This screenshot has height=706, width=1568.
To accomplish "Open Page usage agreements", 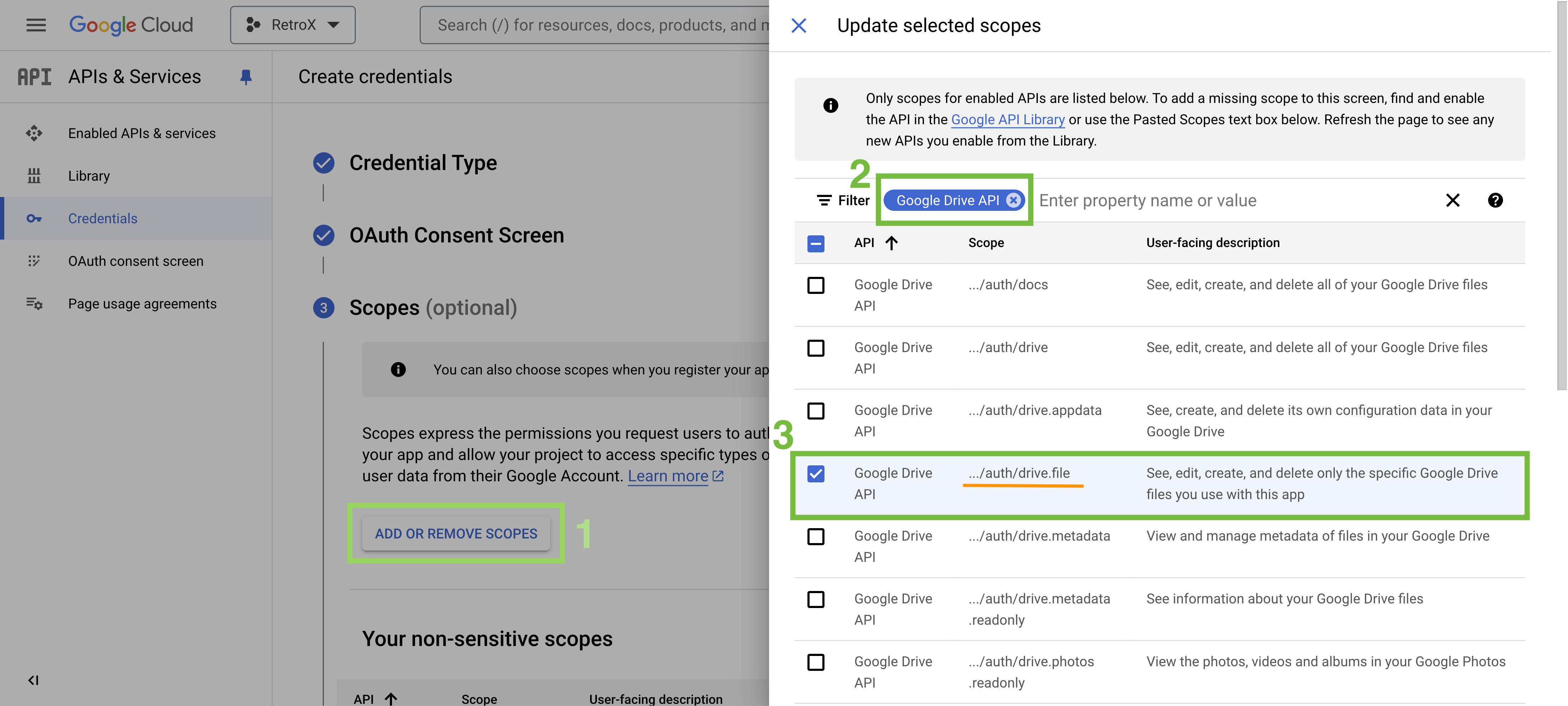I will tap(142, 304).
